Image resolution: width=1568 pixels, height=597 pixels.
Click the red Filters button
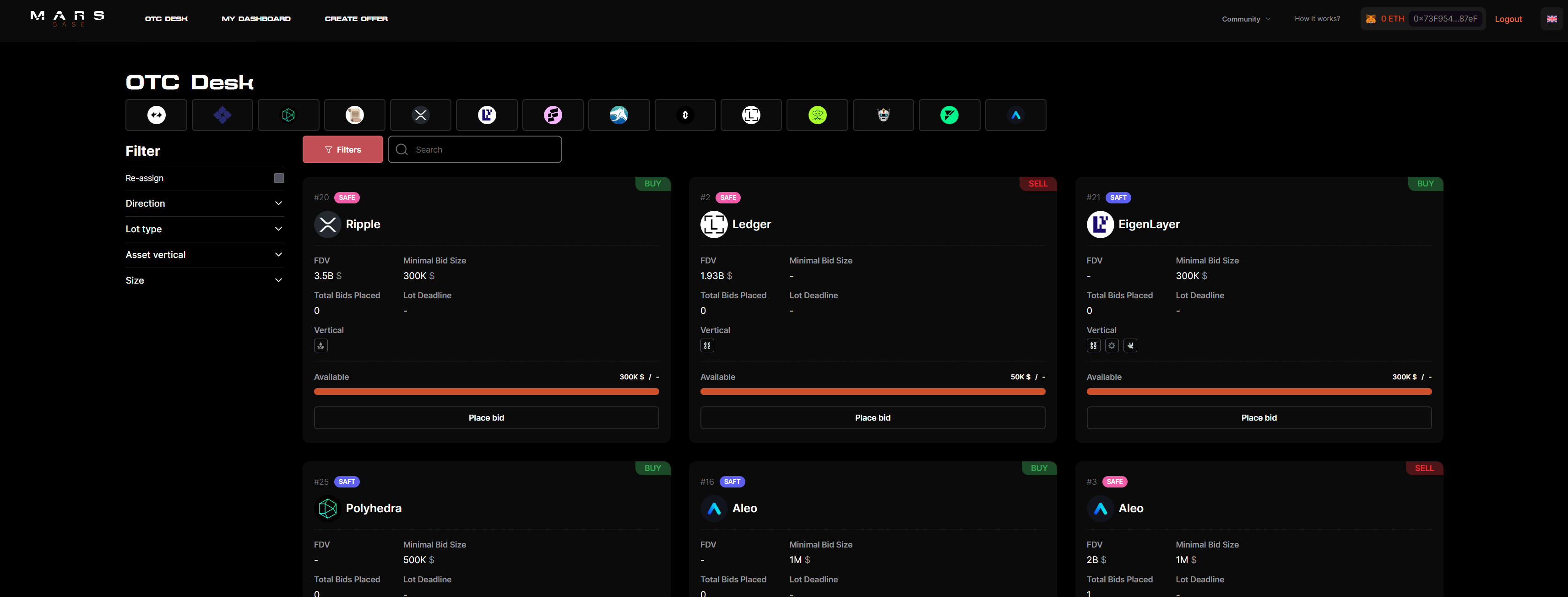pyautogui.click(x=343, y=149)
